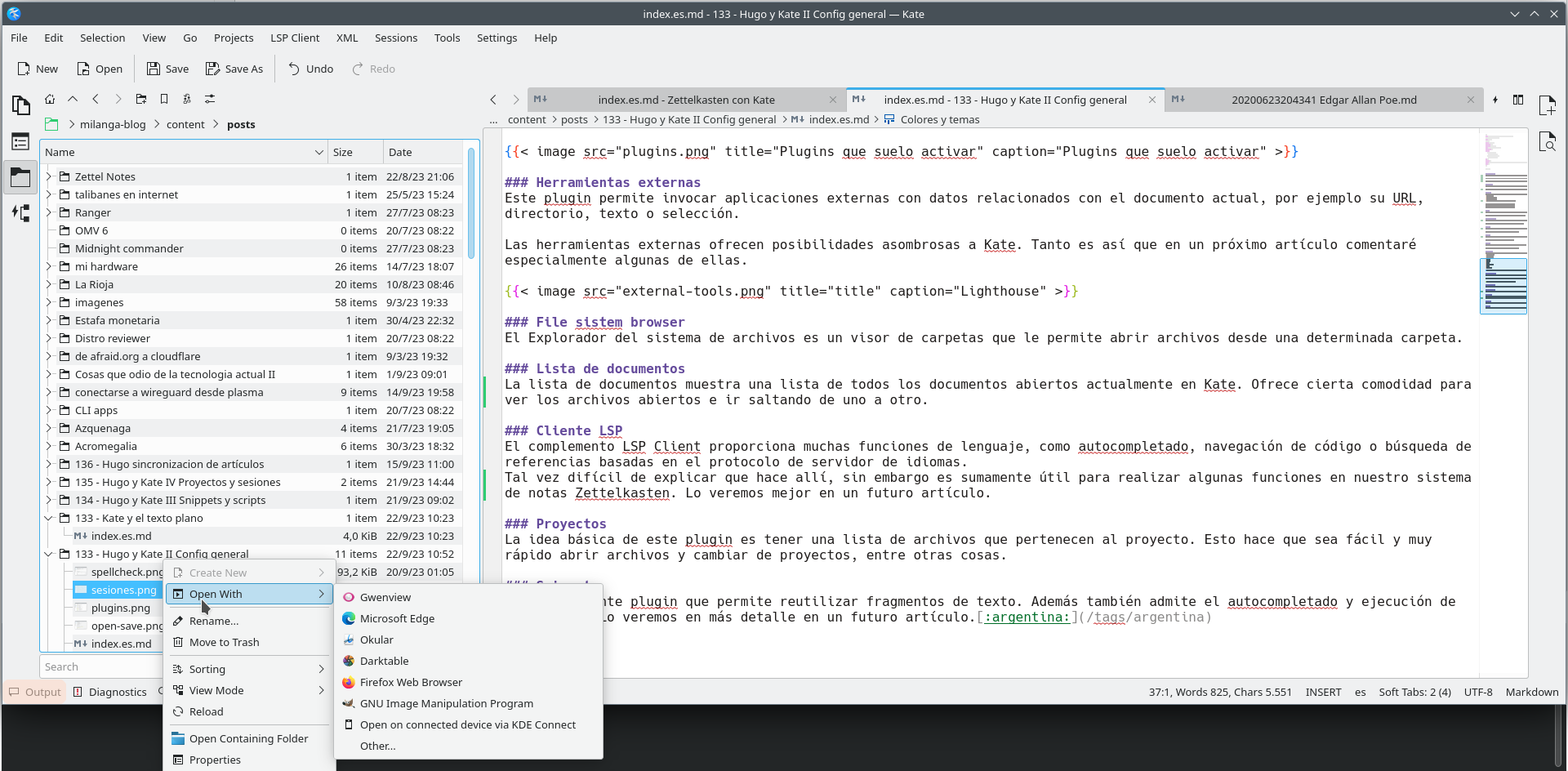Toggle the Filesystem Browser sidebar panel
Image resolution: width=1568 pixels, height=771 pixels.
[x=20, y=177]
